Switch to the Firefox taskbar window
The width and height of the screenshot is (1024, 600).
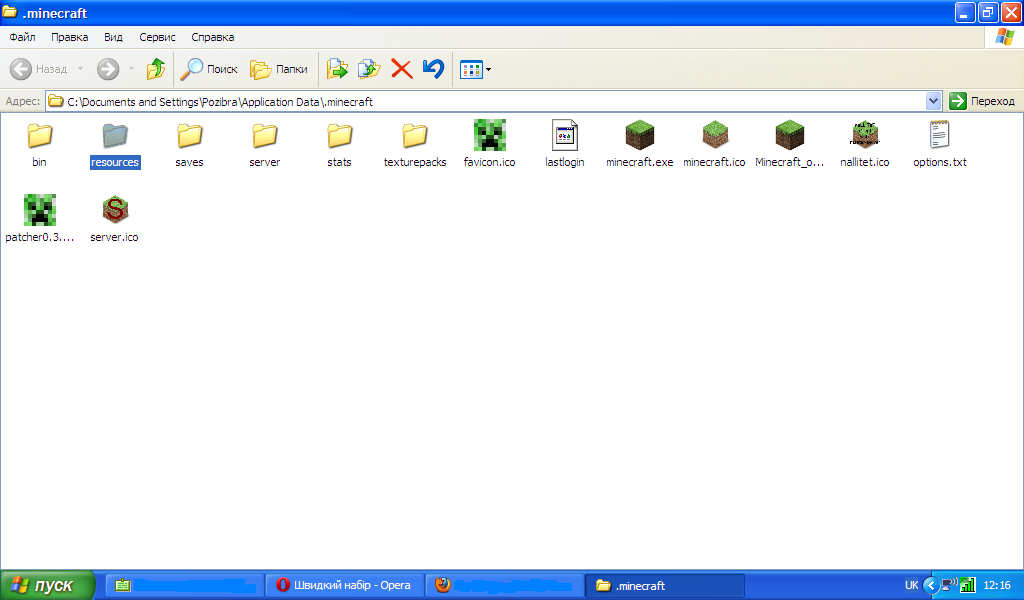click(505, 585)
